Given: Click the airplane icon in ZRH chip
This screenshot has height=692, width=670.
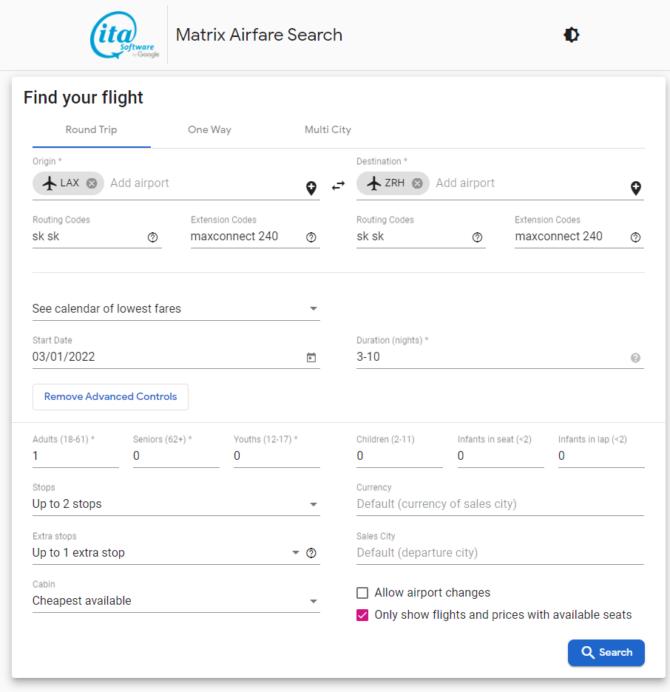Looking at the screenshot, I should 374,183.
